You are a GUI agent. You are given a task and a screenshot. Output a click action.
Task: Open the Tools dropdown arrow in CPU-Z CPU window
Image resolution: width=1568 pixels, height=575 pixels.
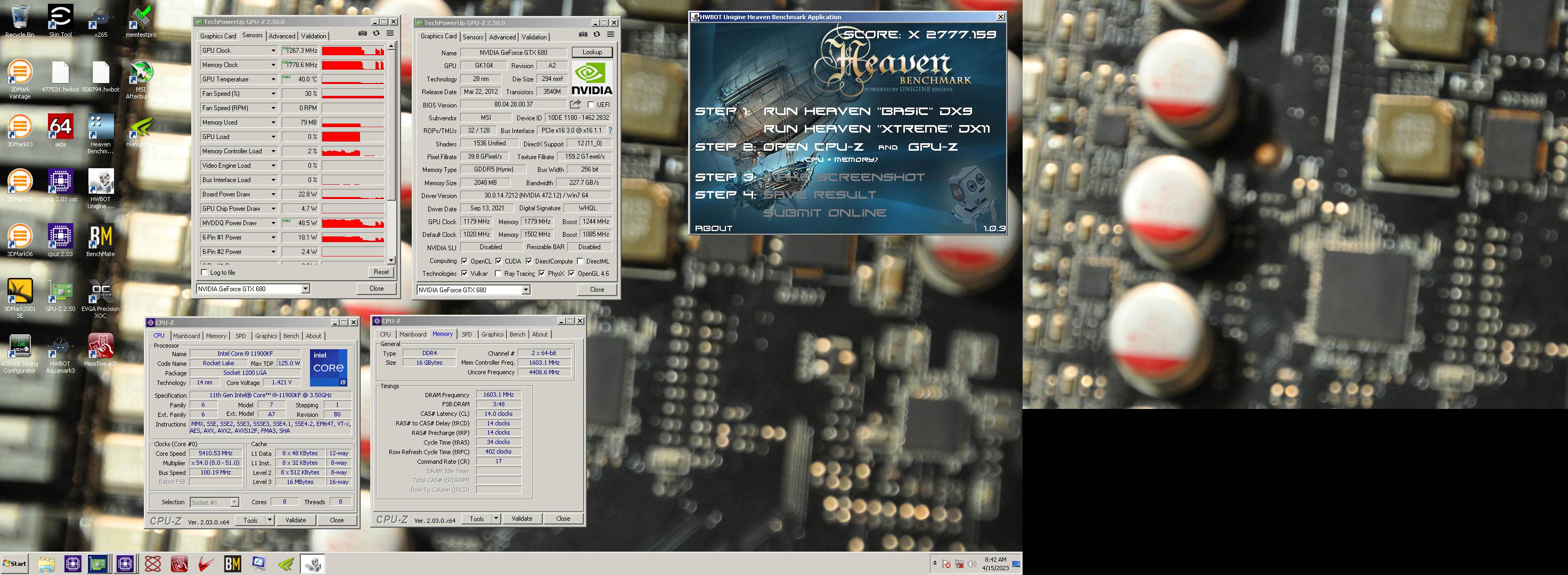click(x=269, y=520)
